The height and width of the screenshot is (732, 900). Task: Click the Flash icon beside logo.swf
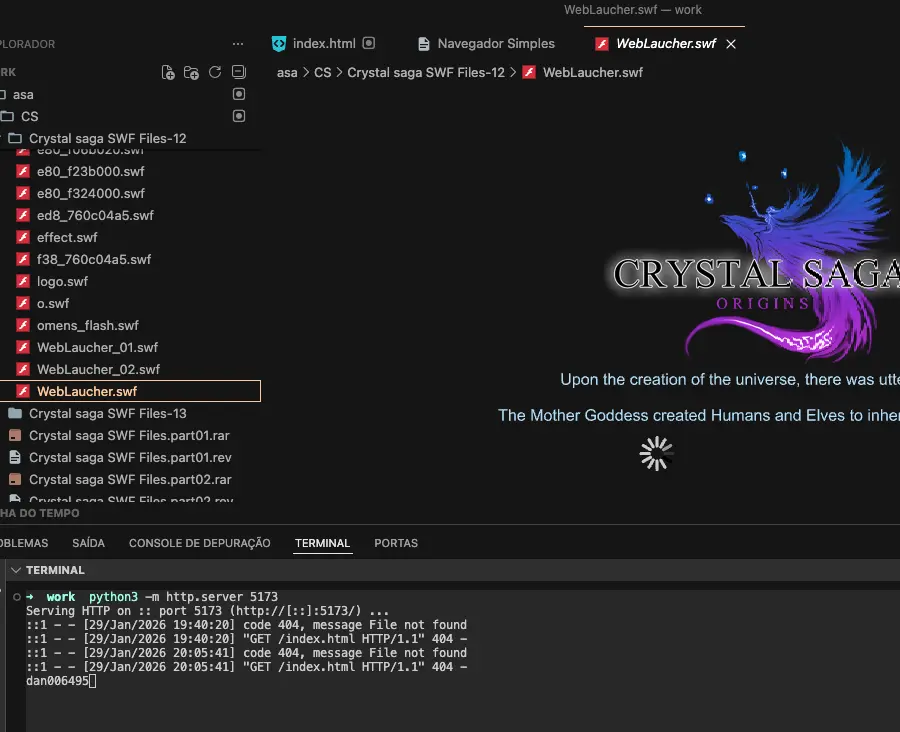(x=23, y=281)
